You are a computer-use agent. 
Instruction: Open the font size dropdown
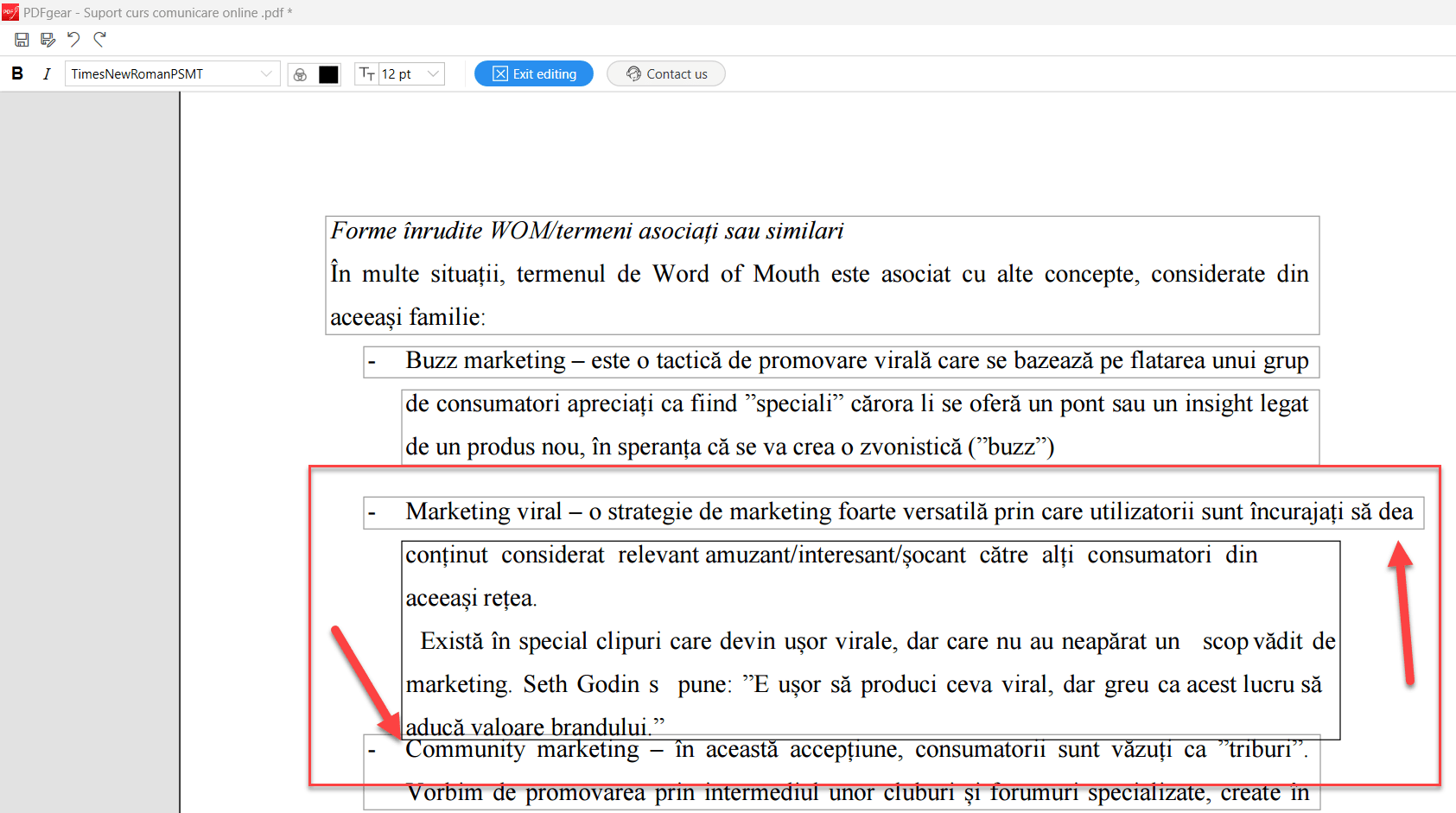(432, 74)
